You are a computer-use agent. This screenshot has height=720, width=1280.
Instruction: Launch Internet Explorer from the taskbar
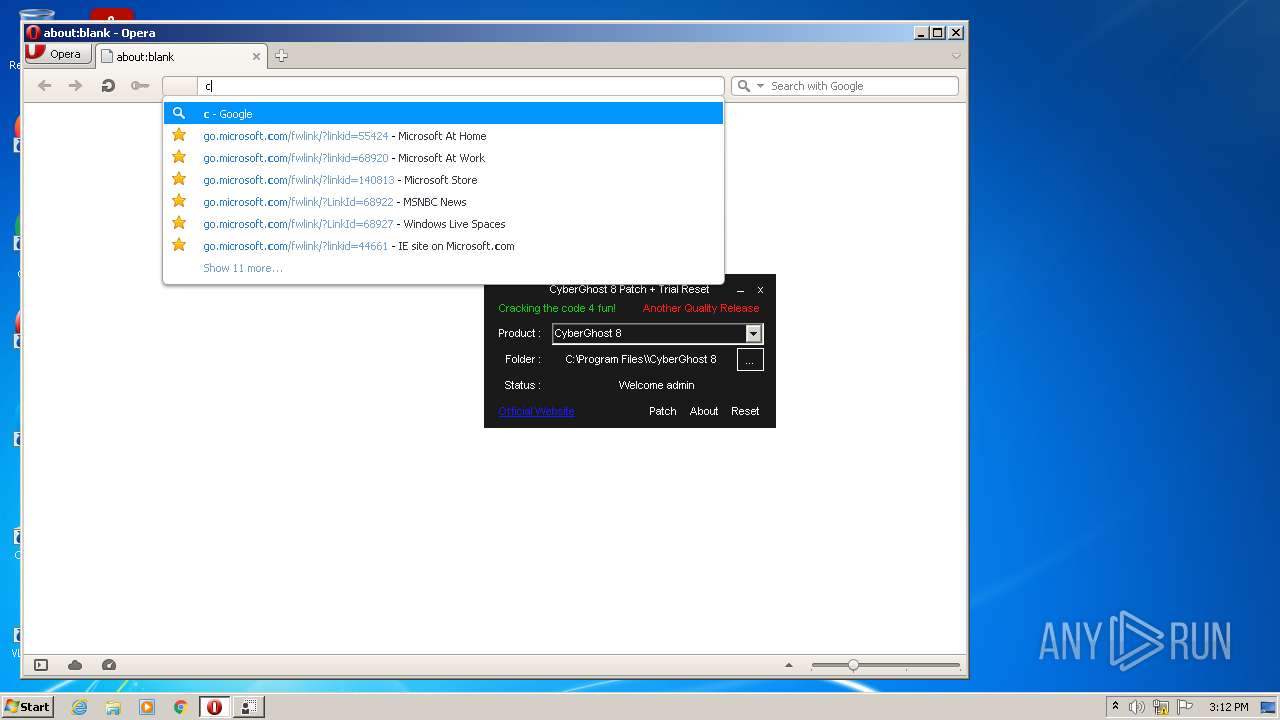pos(80,707)
